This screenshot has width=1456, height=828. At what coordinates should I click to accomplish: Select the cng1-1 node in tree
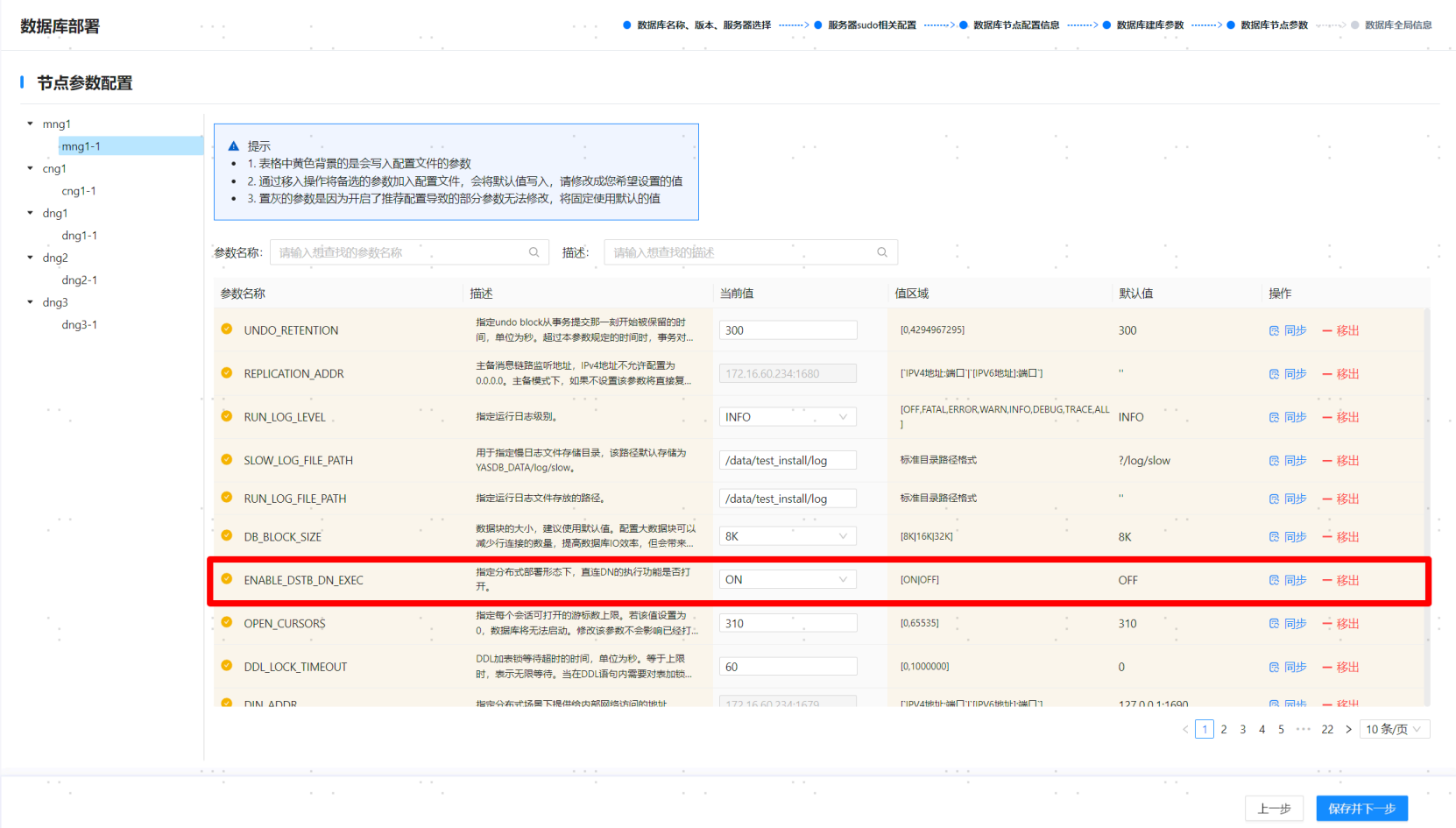tap(79, 191)
